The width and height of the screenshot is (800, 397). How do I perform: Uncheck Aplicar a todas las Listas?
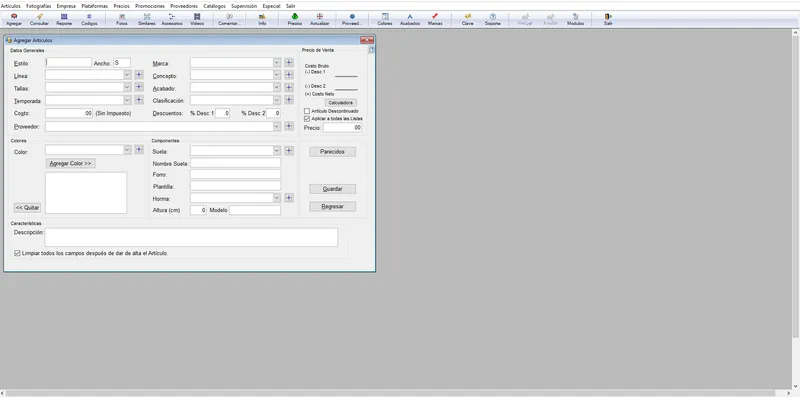[x=307, y=118]
